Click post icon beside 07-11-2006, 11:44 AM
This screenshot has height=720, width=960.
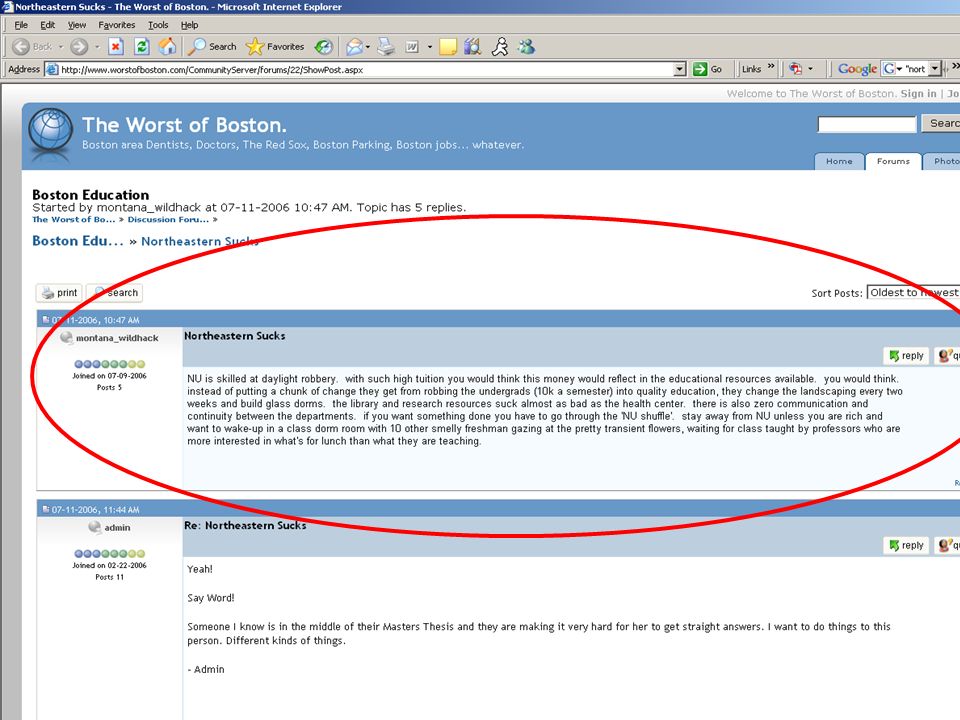(x=45, y=509)
